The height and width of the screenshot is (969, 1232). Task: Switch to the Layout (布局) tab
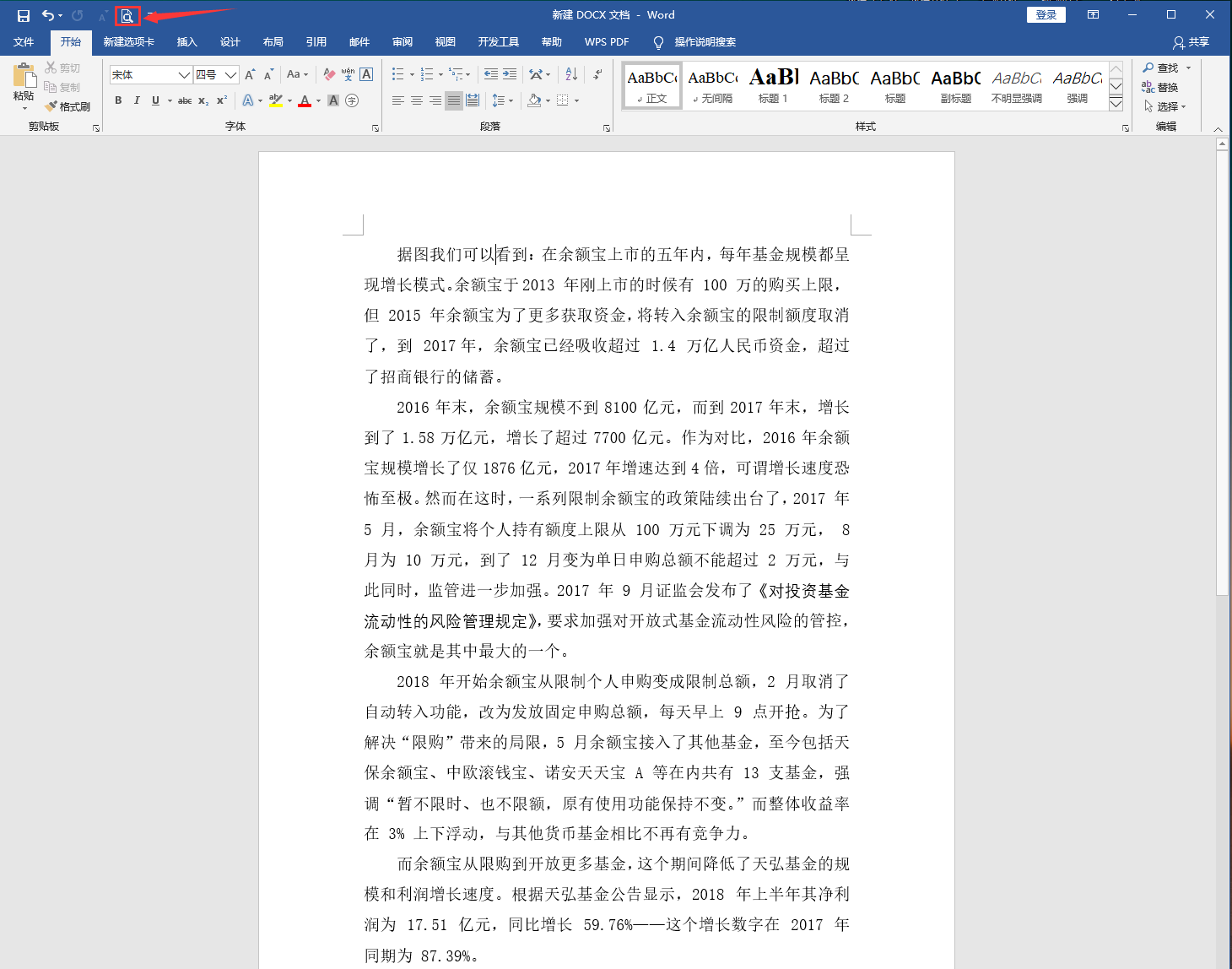click(273, 42)
